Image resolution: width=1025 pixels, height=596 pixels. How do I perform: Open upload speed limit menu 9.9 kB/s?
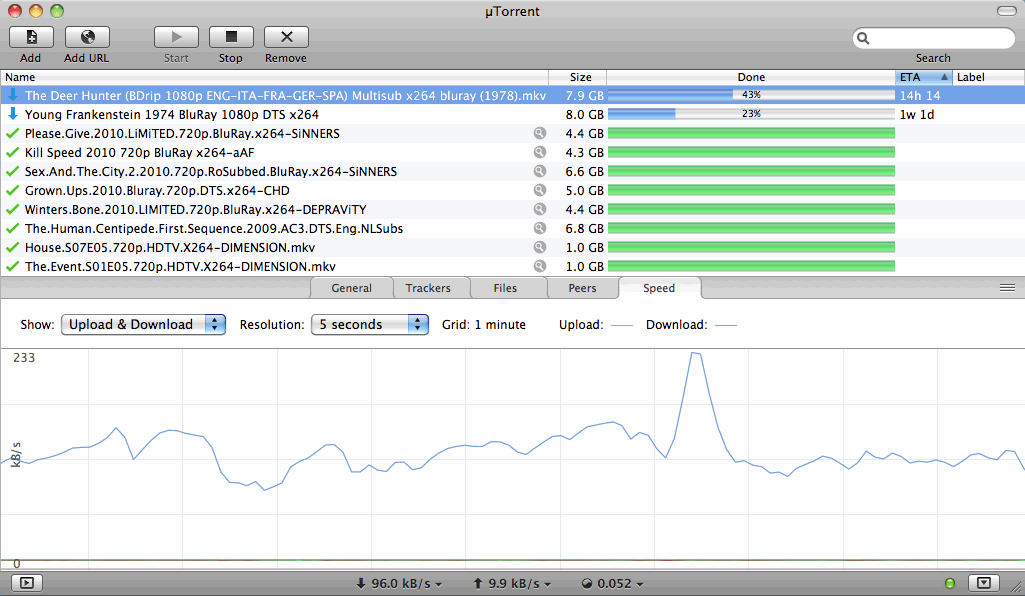point(512,584)
